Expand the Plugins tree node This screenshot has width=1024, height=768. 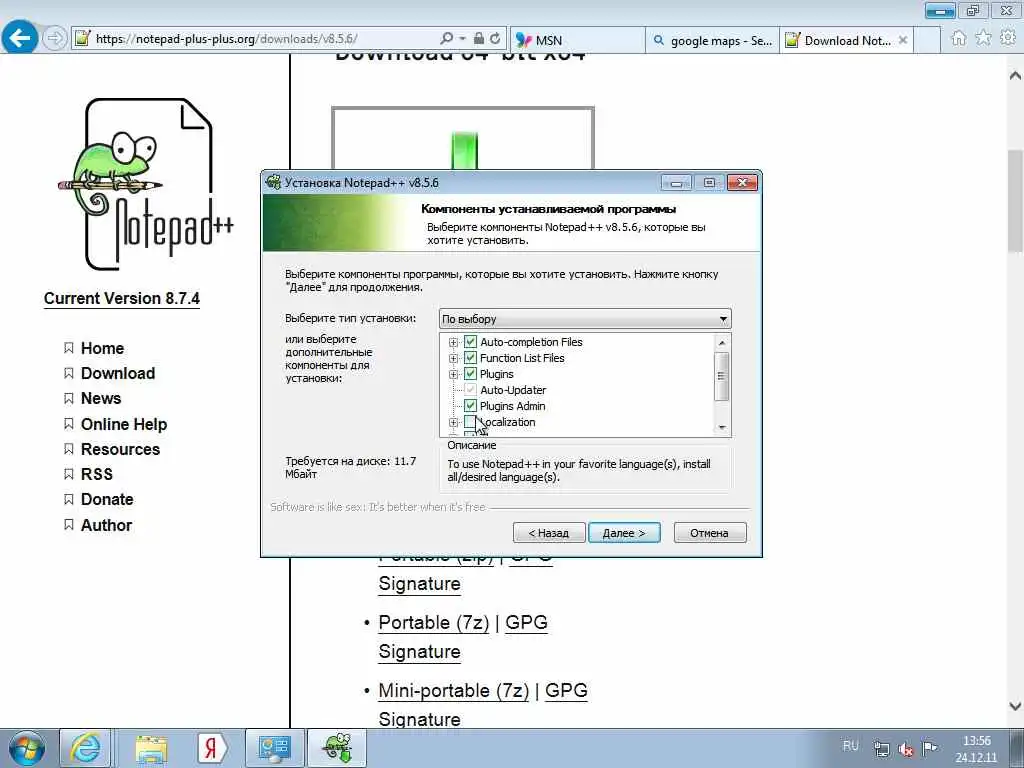click(x=453, y=374)
